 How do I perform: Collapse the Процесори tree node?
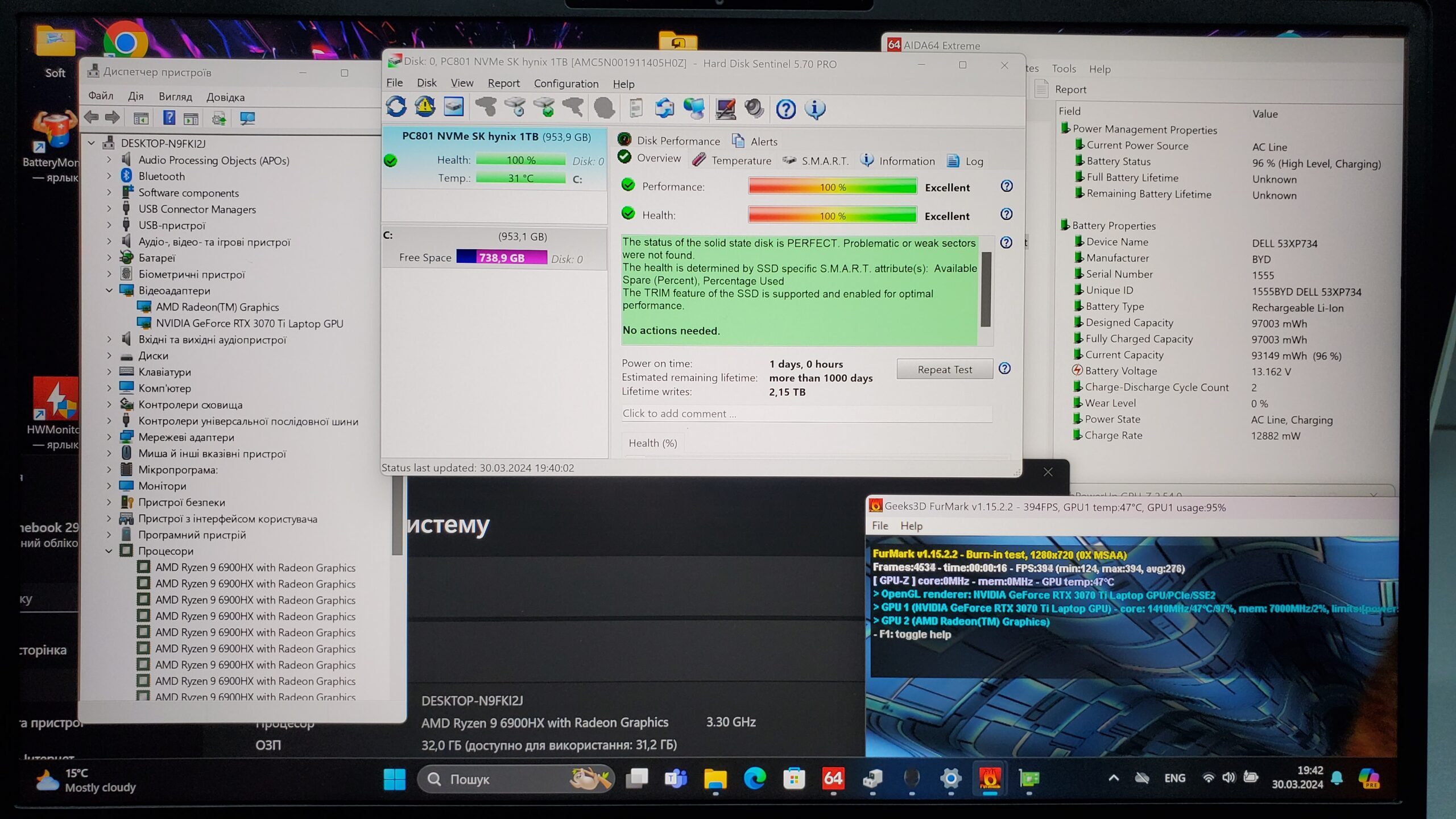click(109, 551)
